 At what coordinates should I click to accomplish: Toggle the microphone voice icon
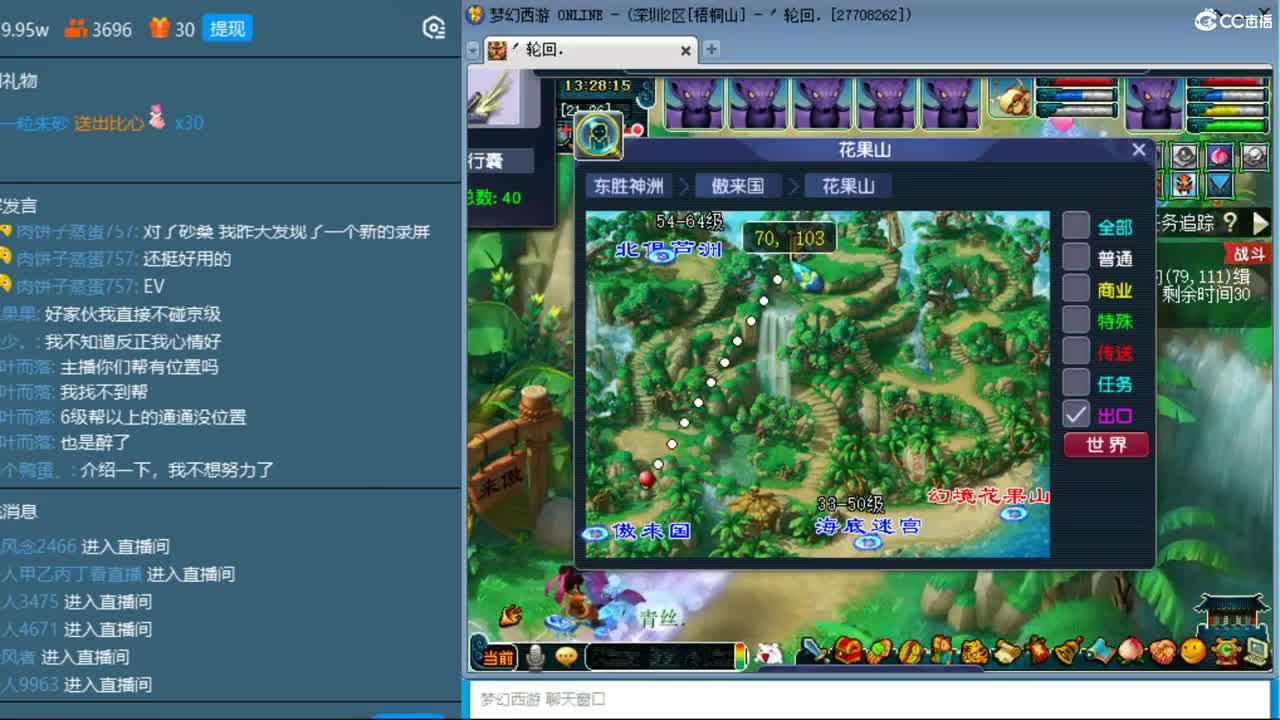coord(536,657)
